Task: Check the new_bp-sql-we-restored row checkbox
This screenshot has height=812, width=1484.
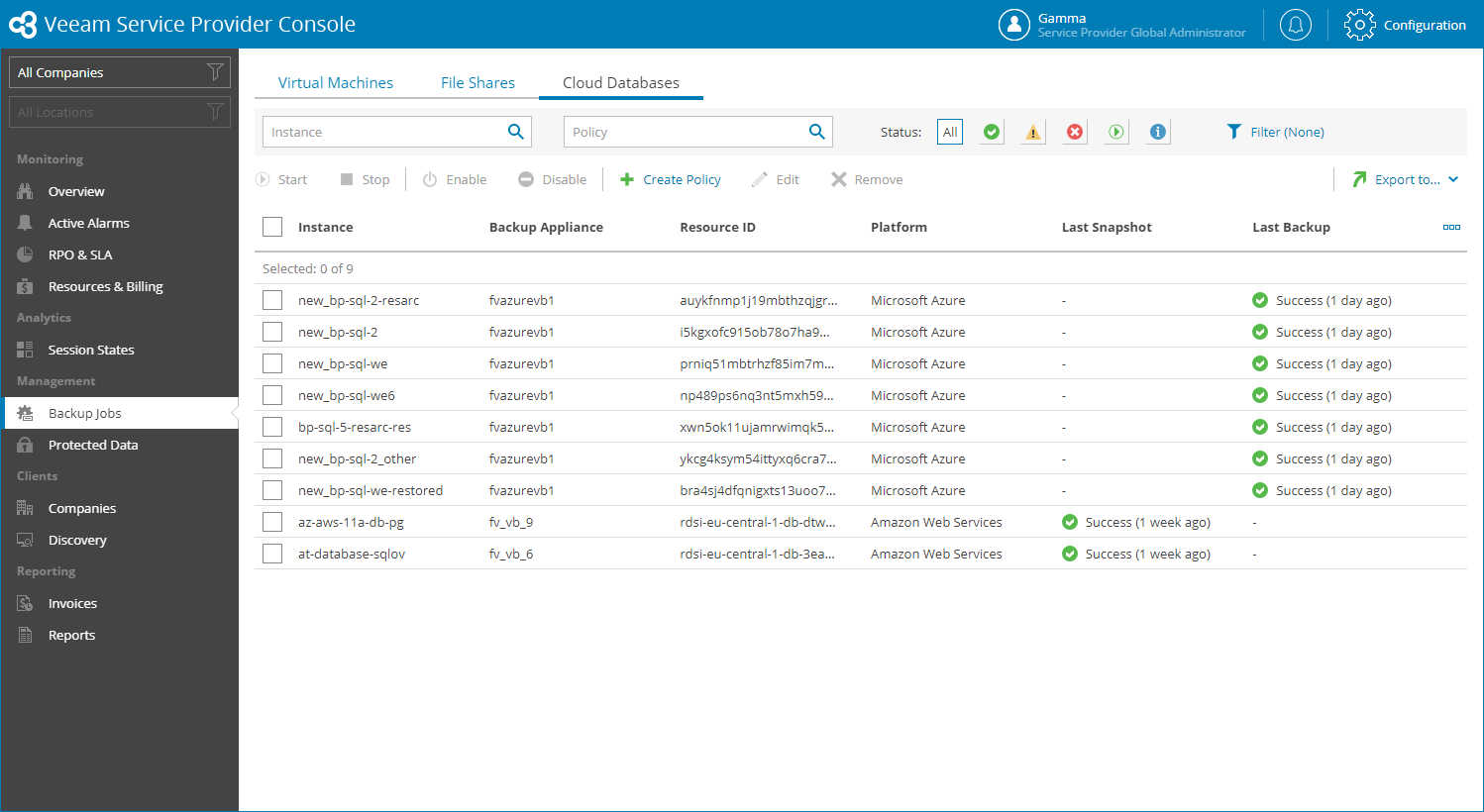Action: point(272,490)
